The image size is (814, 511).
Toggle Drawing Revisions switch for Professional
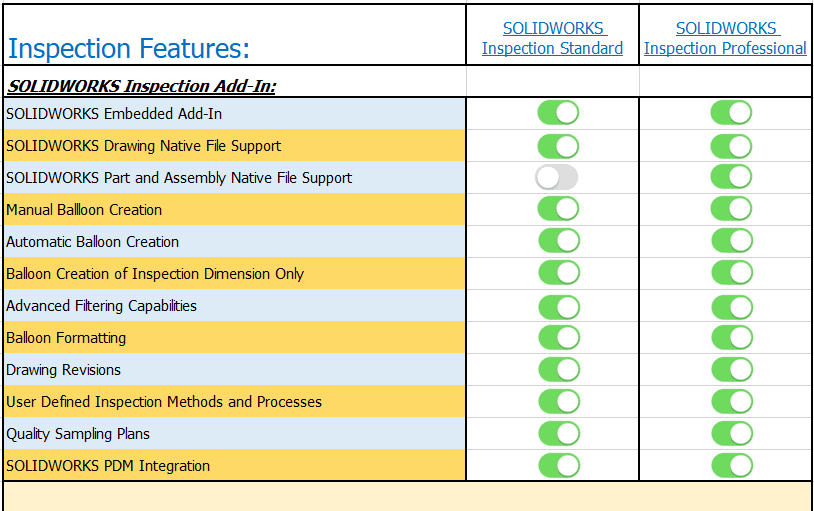732,370
